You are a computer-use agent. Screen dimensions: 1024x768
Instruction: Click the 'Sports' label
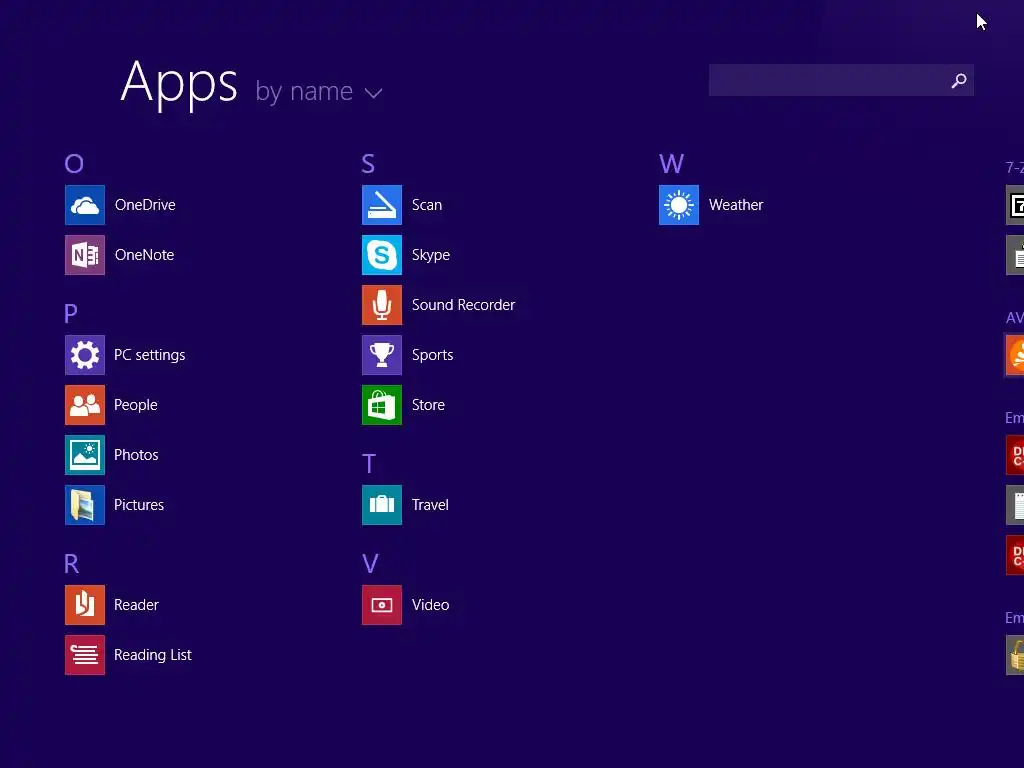(432, 355)
